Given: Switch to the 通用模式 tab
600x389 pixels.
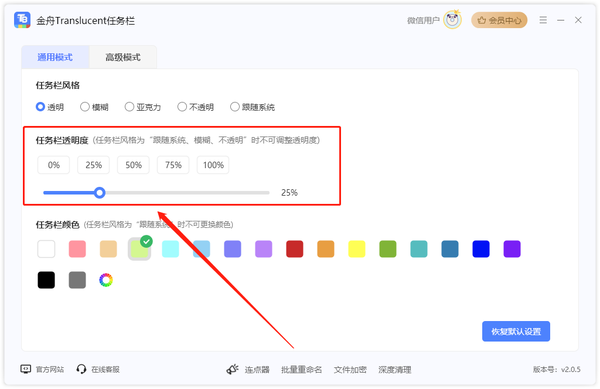Looking at the screenshot, I should click(x=55, y=57).
